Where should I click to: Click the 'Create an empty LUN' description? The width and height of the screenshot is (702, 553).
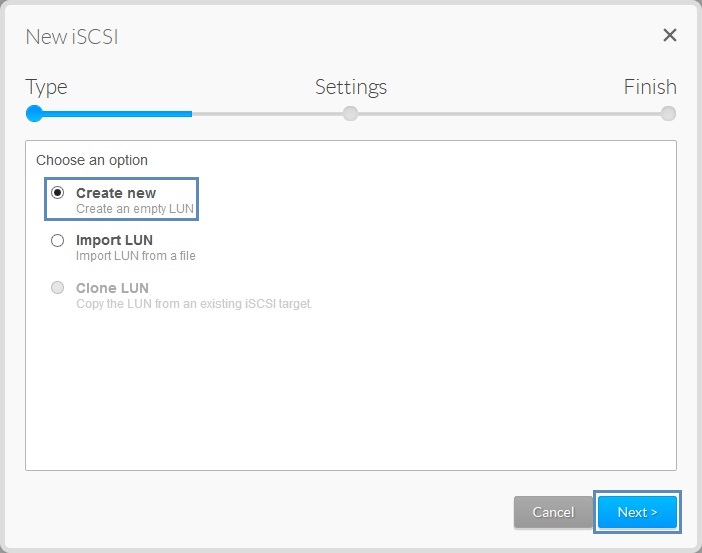coord(135,209)
